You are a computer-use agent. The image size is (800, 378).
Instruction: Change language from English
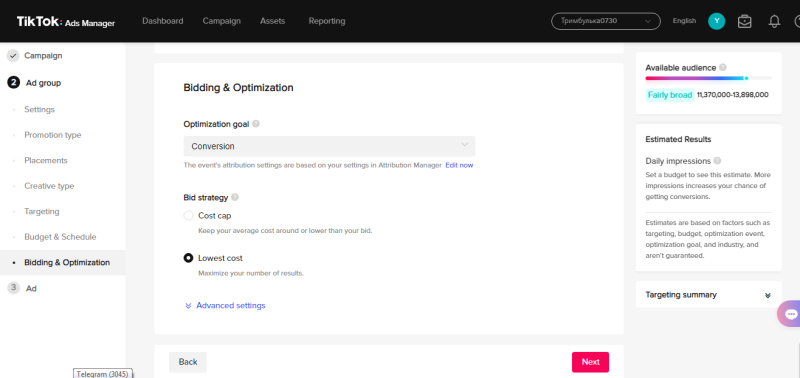pos(684,21)
